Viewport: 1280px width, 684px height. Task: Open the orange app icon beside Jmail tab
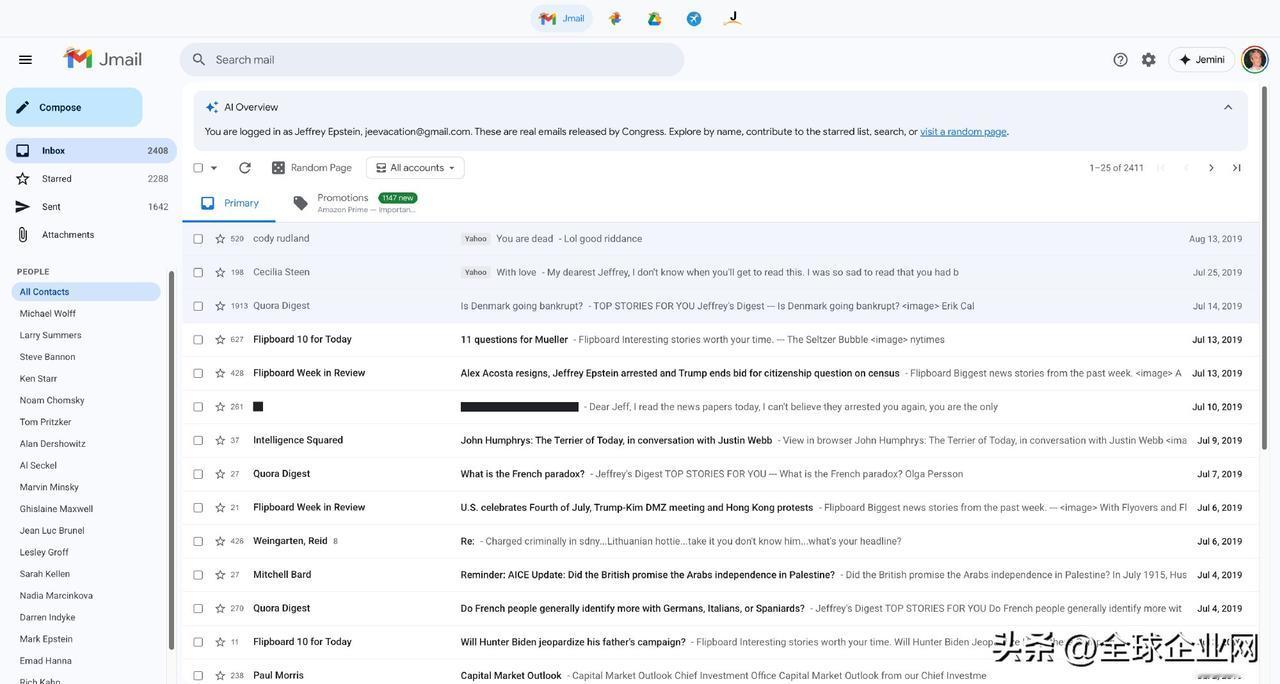(615, 18)
